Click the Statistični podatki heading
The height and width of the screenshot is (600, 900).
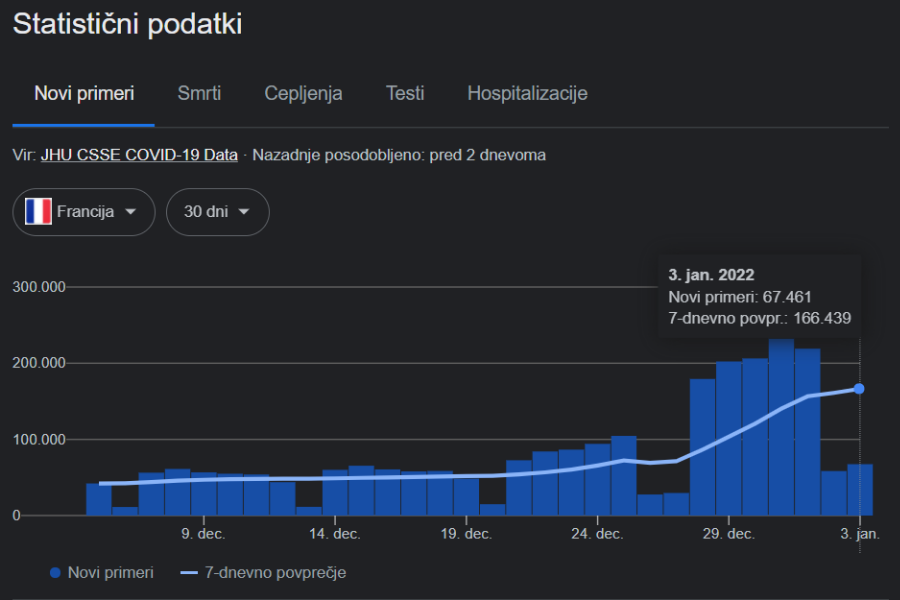127,24
